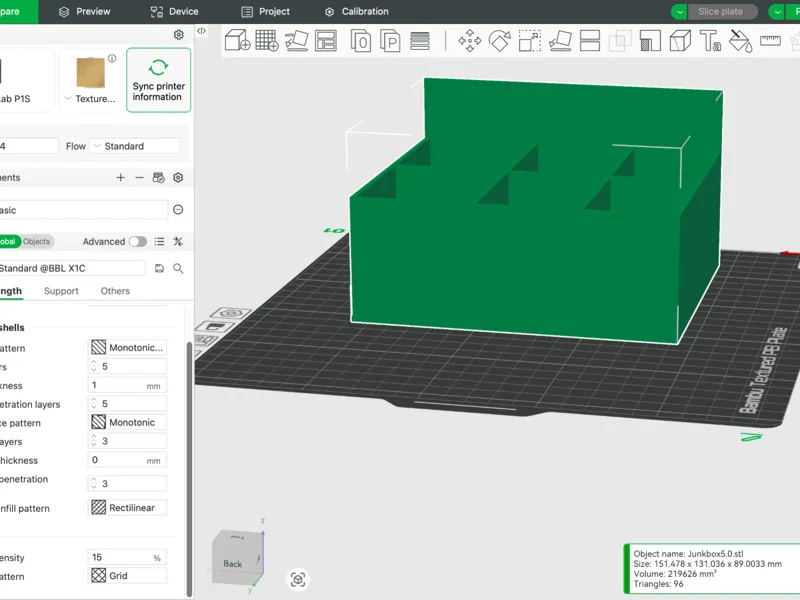Click the Sync printer information button
This screenshot has height=600, width=800.
[x=159, y=80]
